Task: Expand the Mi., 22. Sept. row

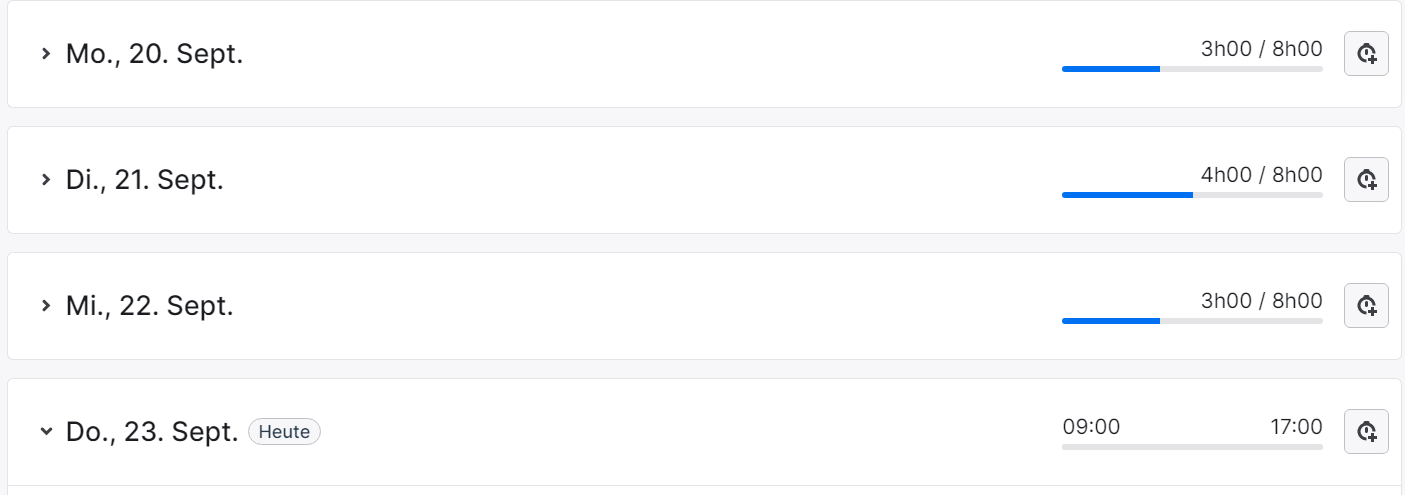Action: coord(45,306)
